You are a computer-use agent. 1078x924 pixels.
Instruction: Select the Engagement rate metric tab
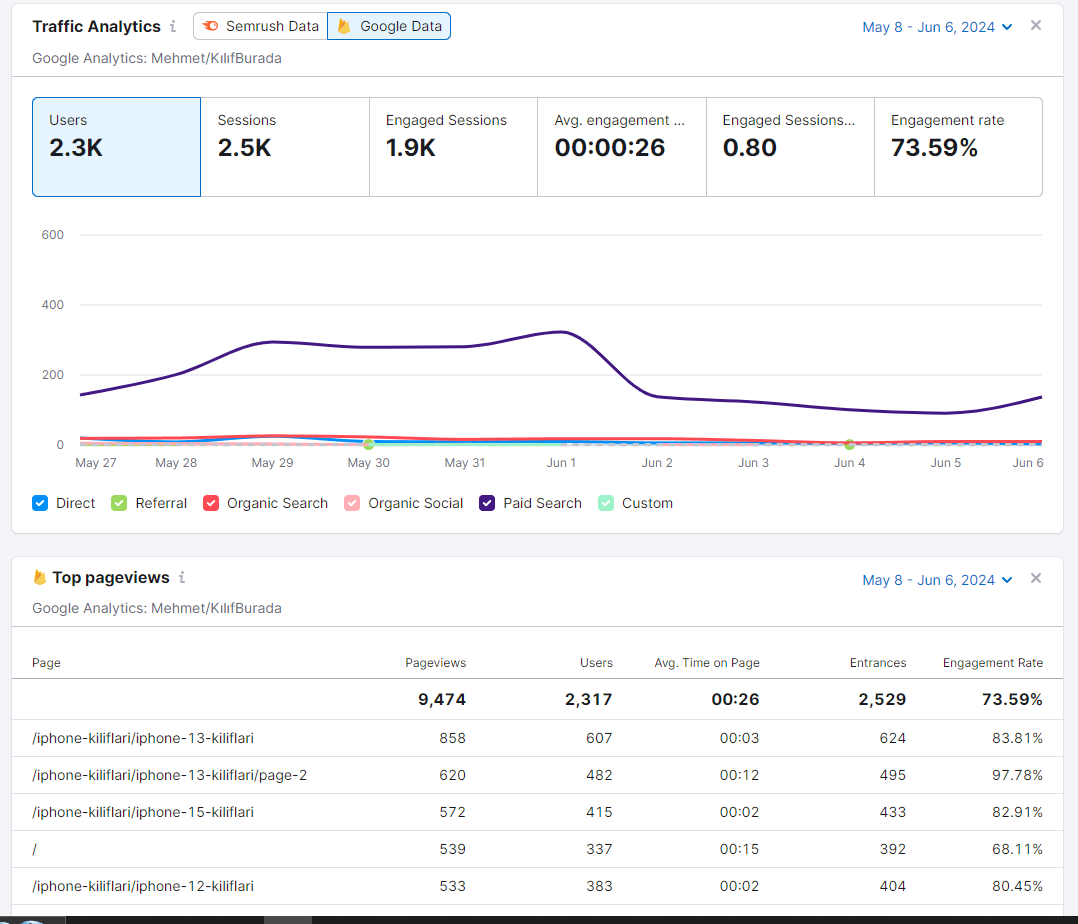[x=958, y=147]
